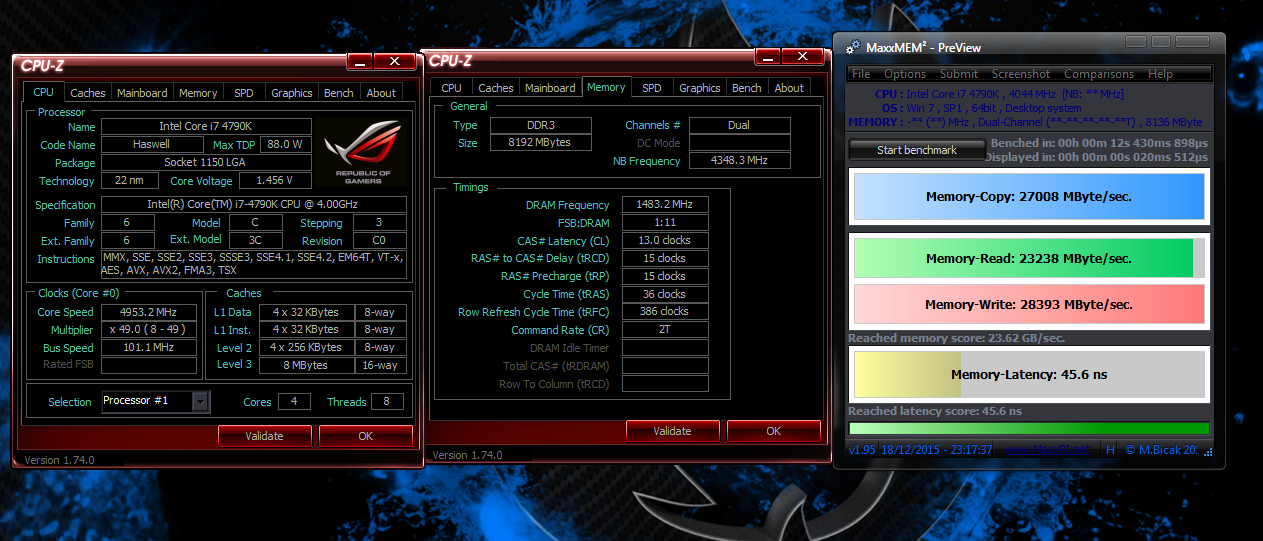Click the Multiplier x 49.0 field
Screen dimensions: 1263x541
pyautogui.click(x=148, y=330)
